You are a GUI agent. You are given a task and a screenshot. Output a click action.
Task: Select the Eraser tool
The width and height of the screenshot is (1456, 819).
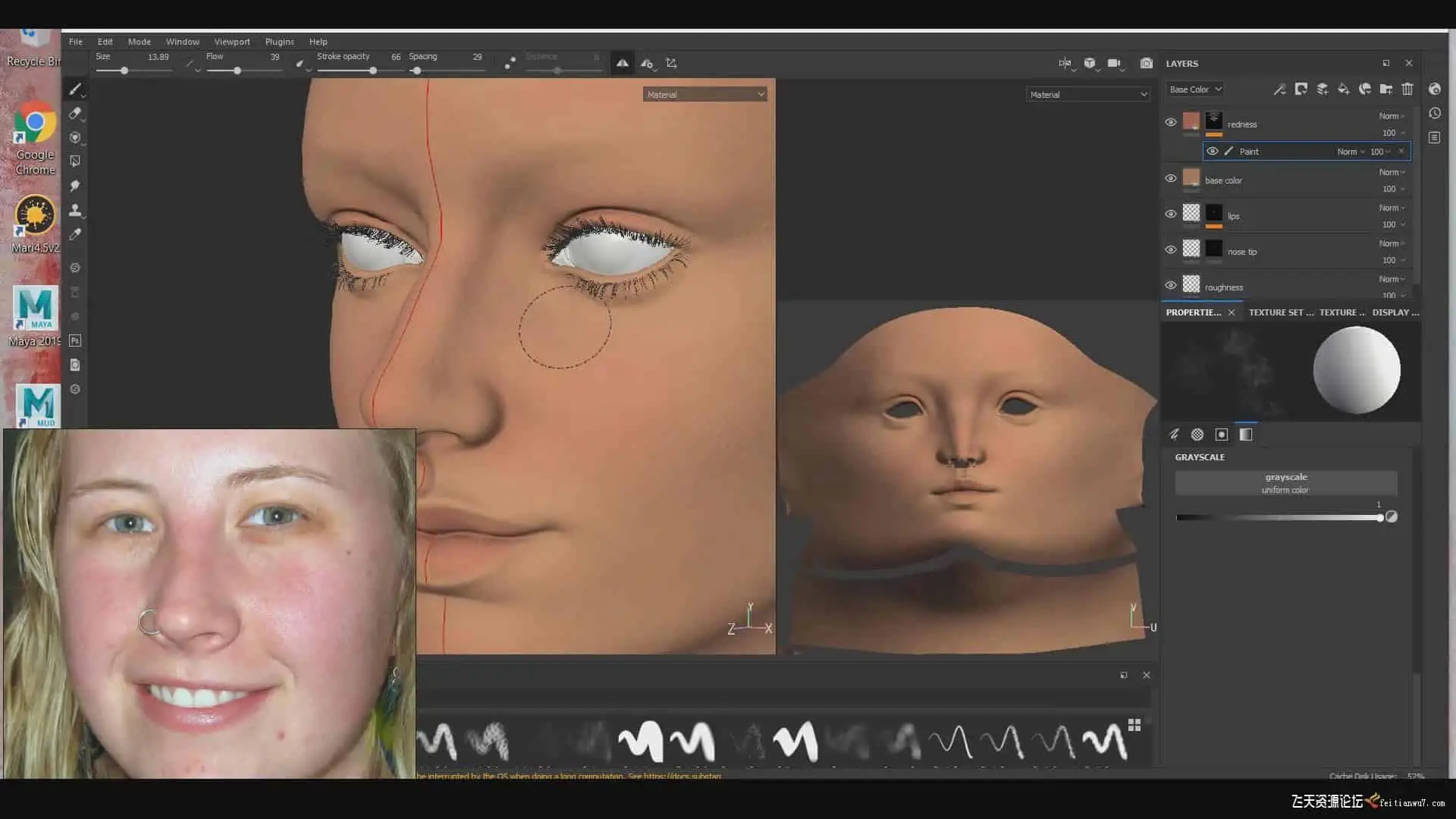(74, 114)
